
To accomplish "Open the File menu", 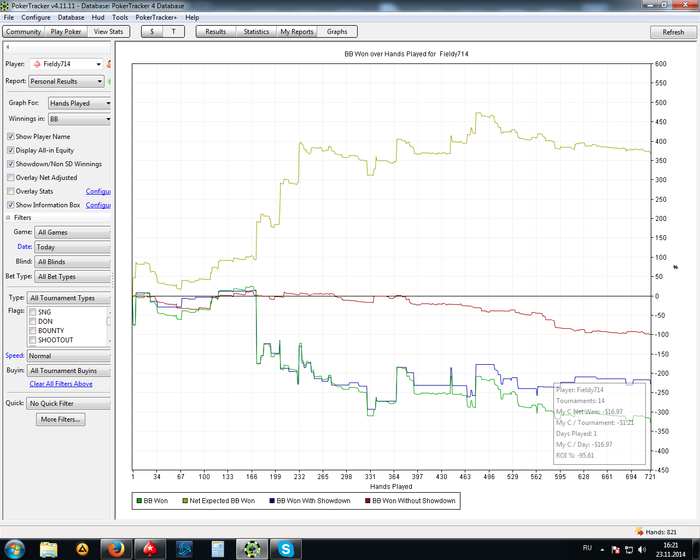I will tap(9, 17).
